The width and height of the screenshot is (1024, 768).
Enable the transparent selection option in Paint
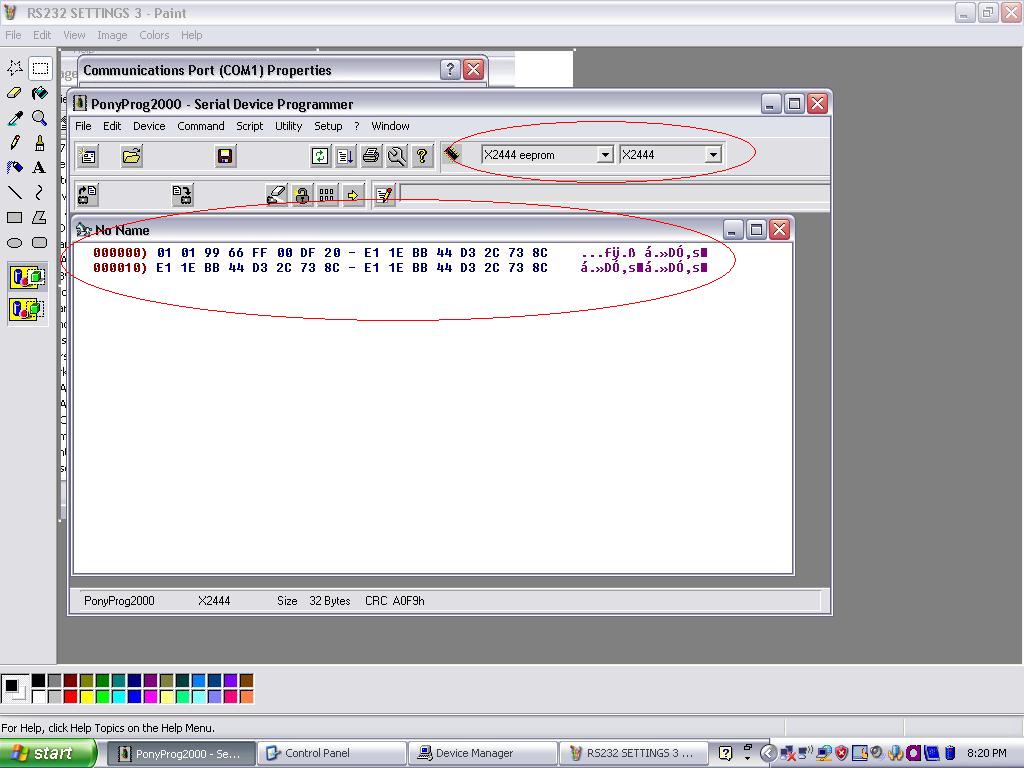[x=27, y=309]
